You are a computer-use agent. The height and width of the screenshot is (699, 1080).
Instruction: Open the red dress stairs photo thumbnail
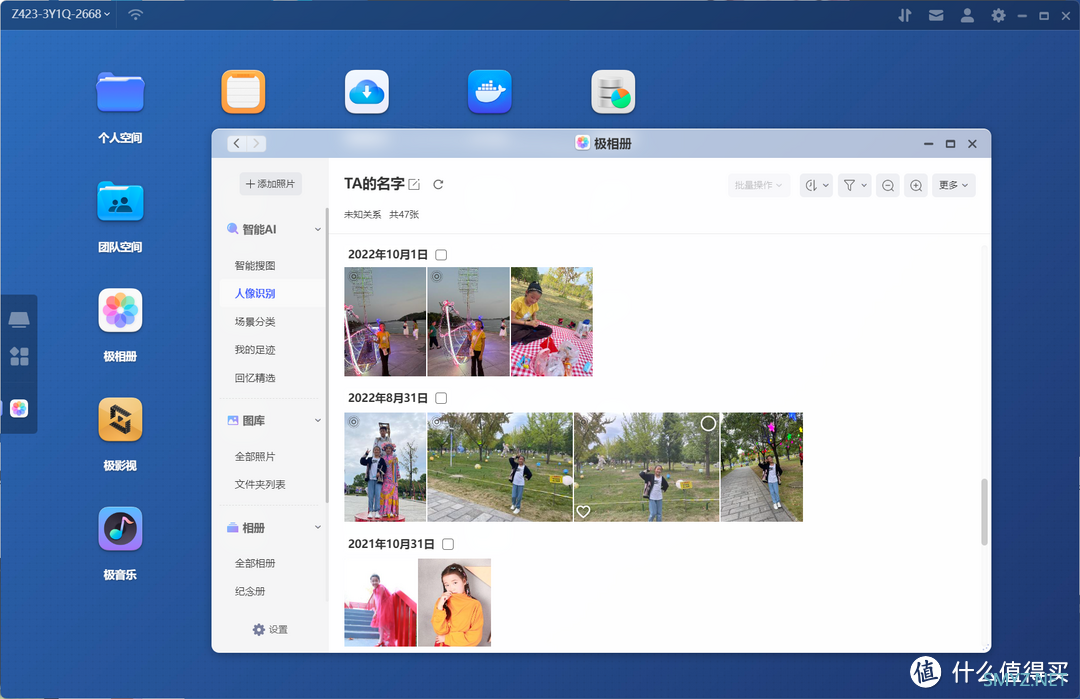coord(380,603)
